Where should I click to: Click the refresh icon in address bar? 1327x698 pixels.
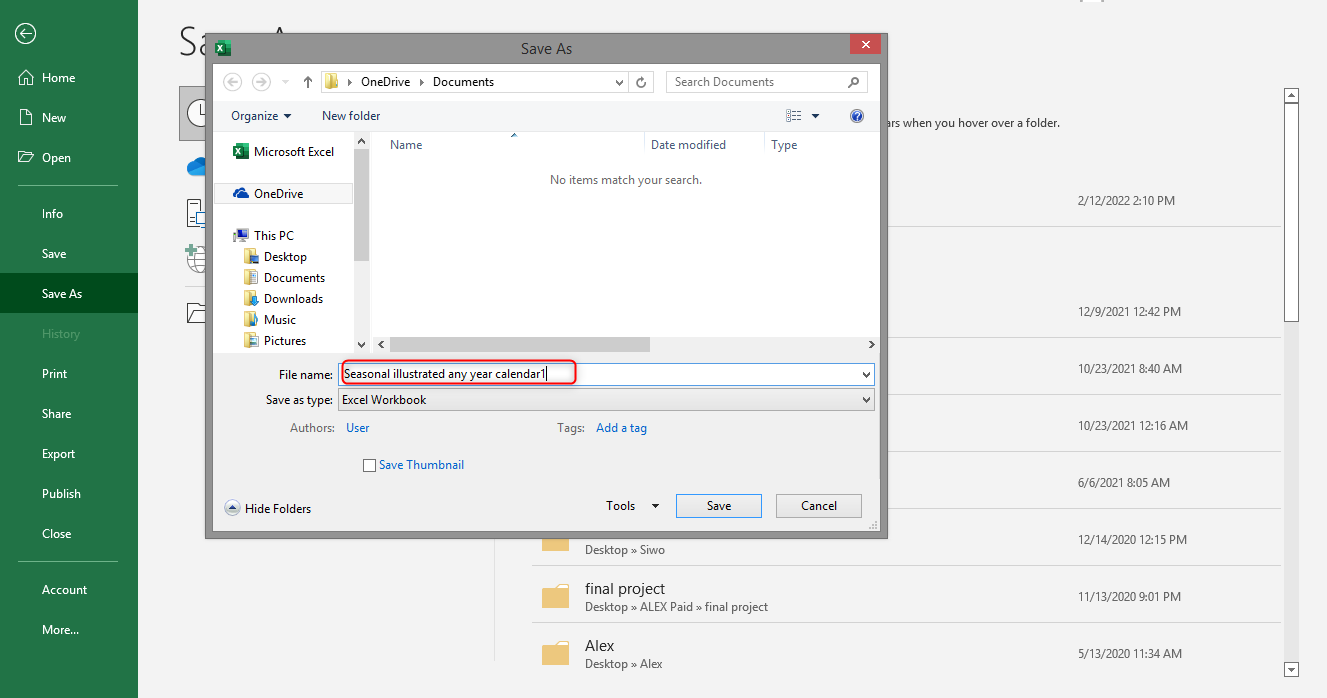tap(642, 82)
